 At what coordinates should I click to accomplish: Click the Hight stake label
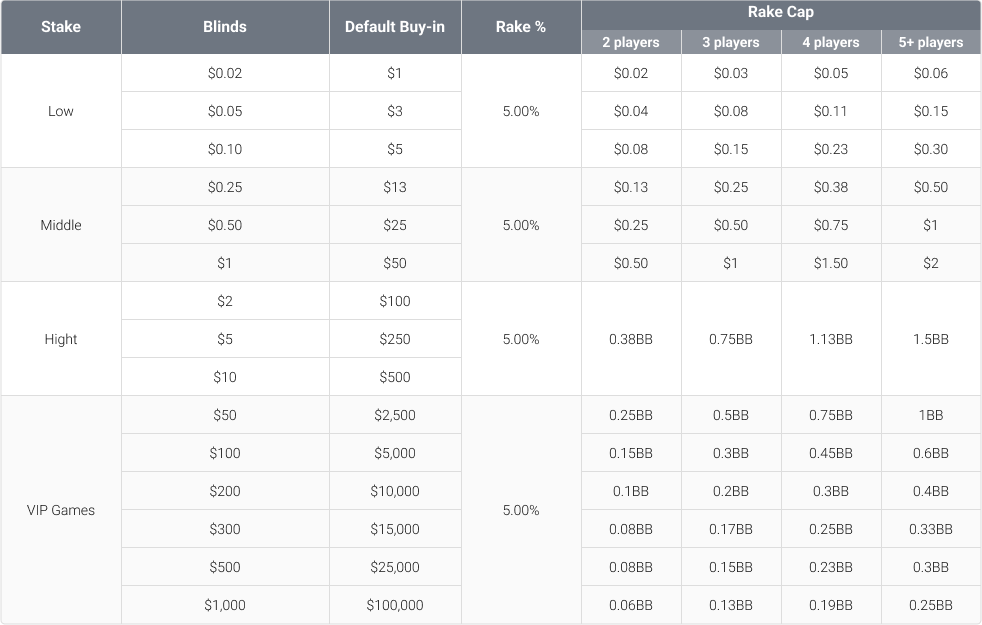[60, 339]
